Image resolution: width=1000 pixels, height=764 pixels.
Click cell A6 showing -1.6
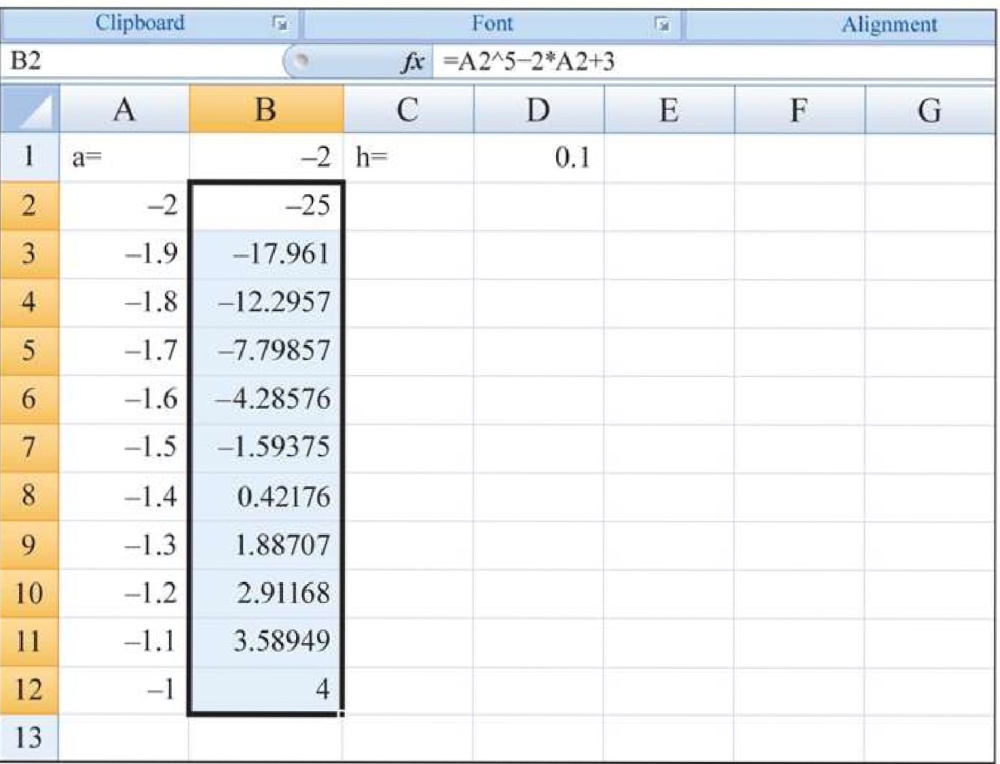124,399
